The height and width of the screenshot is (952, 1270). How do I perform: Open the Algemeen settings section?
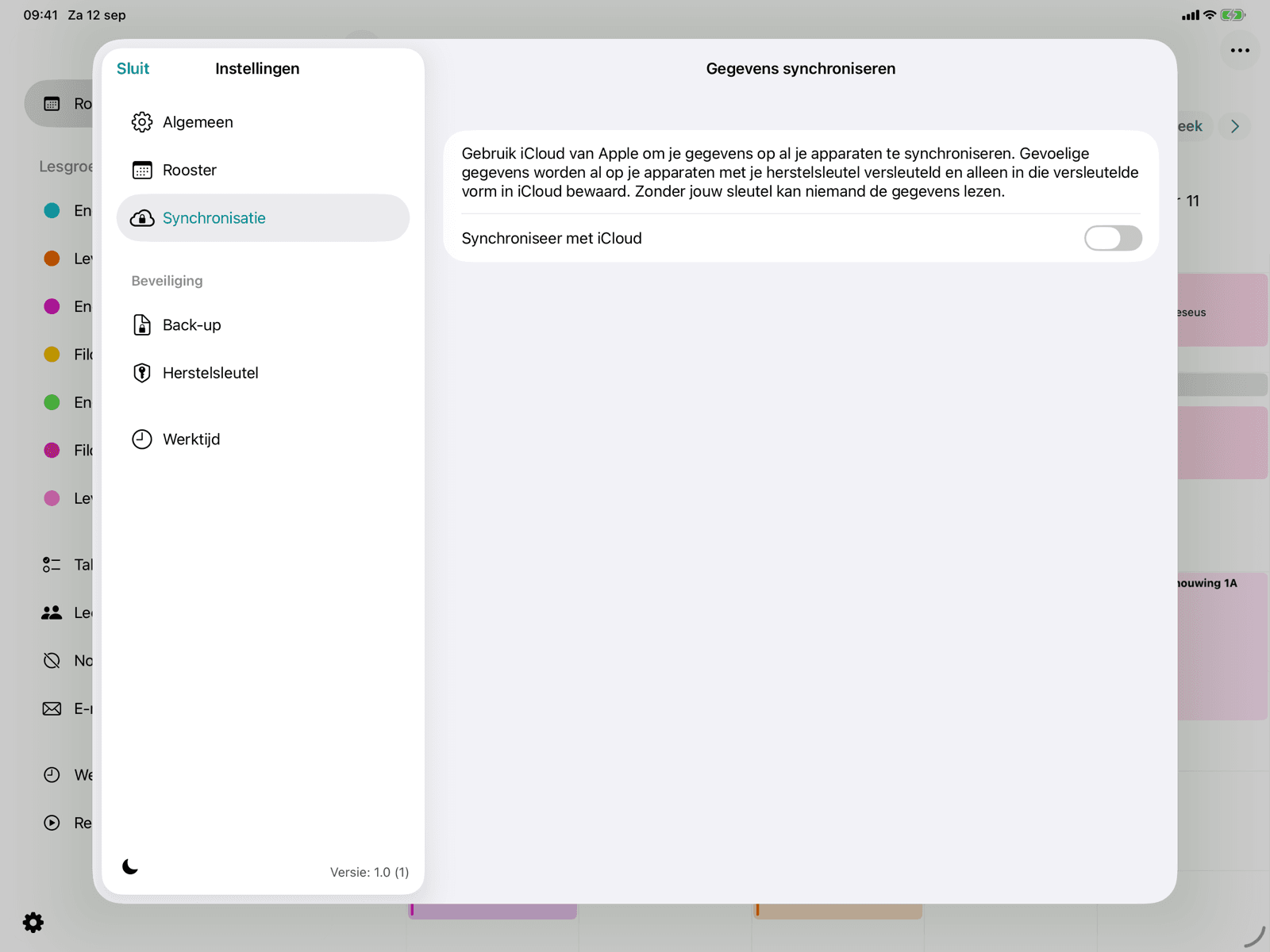pos(263,122)
